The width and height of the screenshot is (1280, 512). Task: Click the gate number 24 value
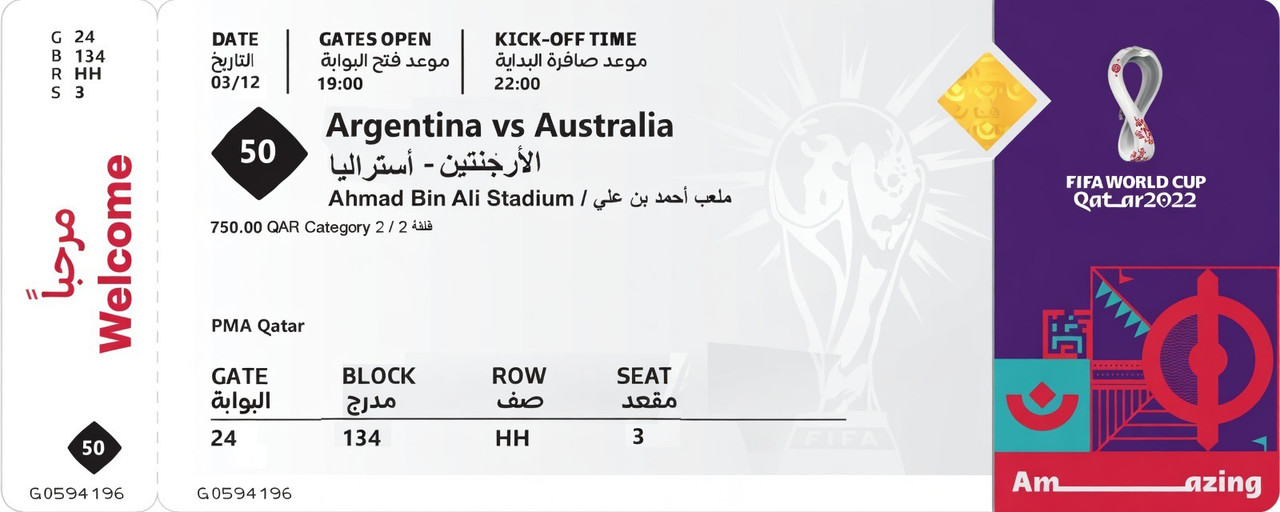point(224,438)
